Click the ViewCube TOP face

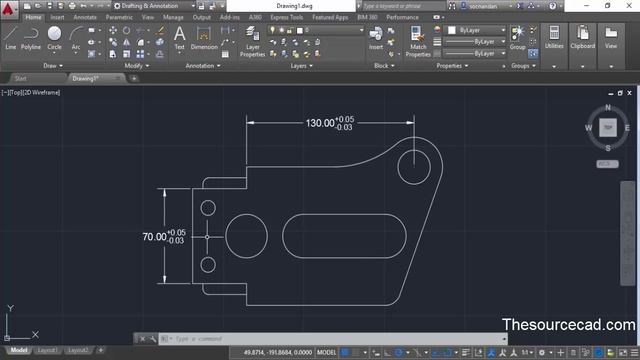tap(608, 128)
